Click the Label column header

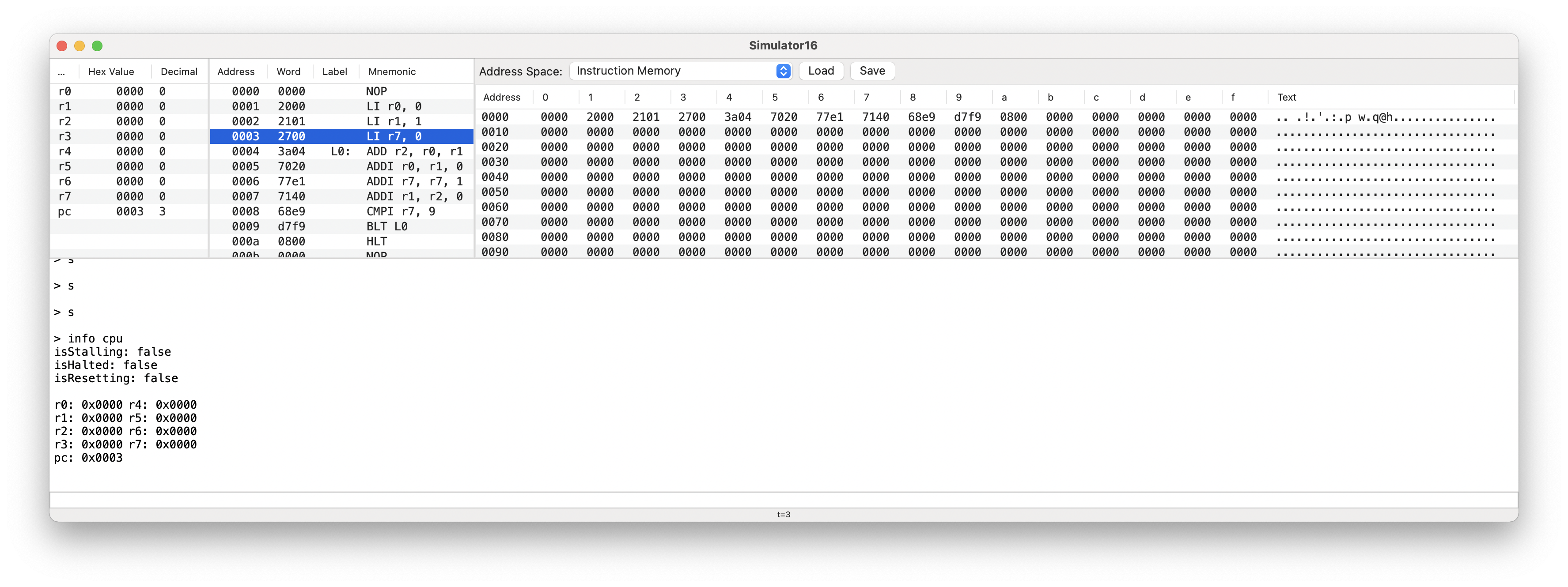[x=334, y=72]
